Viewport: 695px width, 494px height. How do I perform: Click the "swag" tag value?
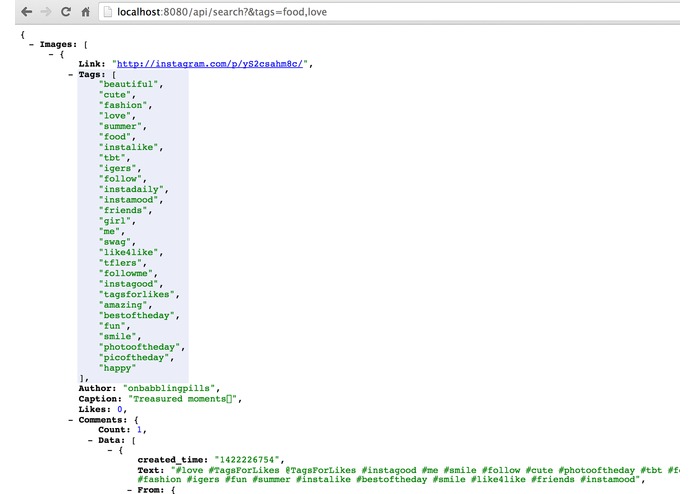[x=115, y=242]
